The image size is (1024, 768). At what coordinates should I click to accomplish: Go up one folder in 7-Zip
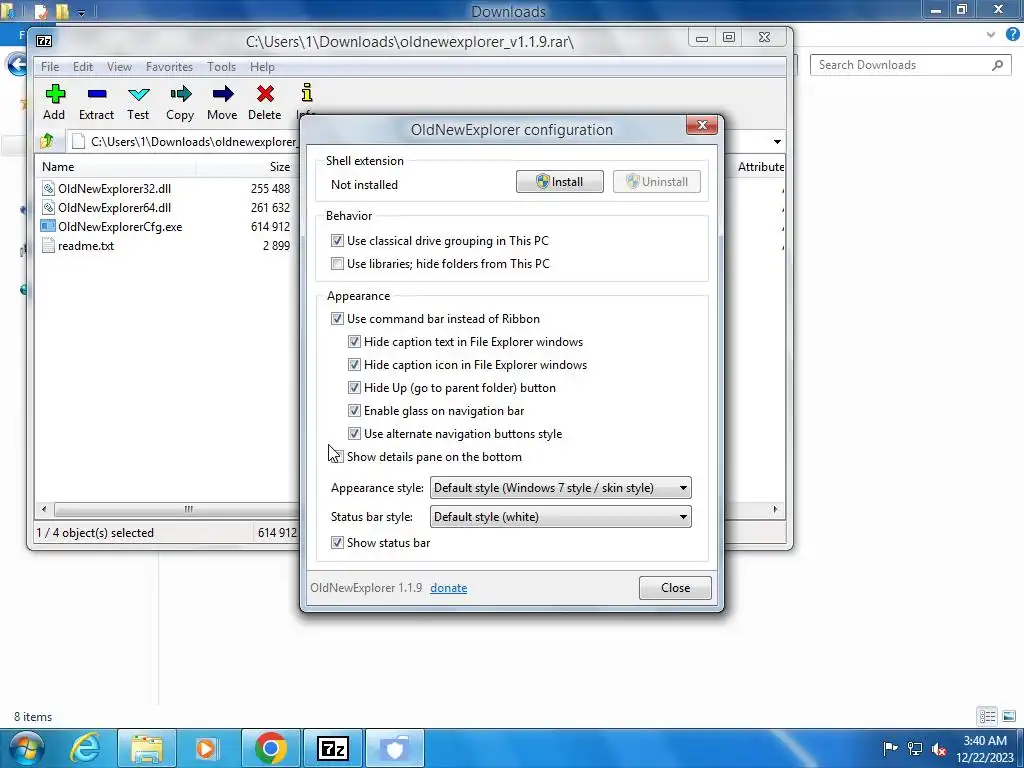[46, 140]
